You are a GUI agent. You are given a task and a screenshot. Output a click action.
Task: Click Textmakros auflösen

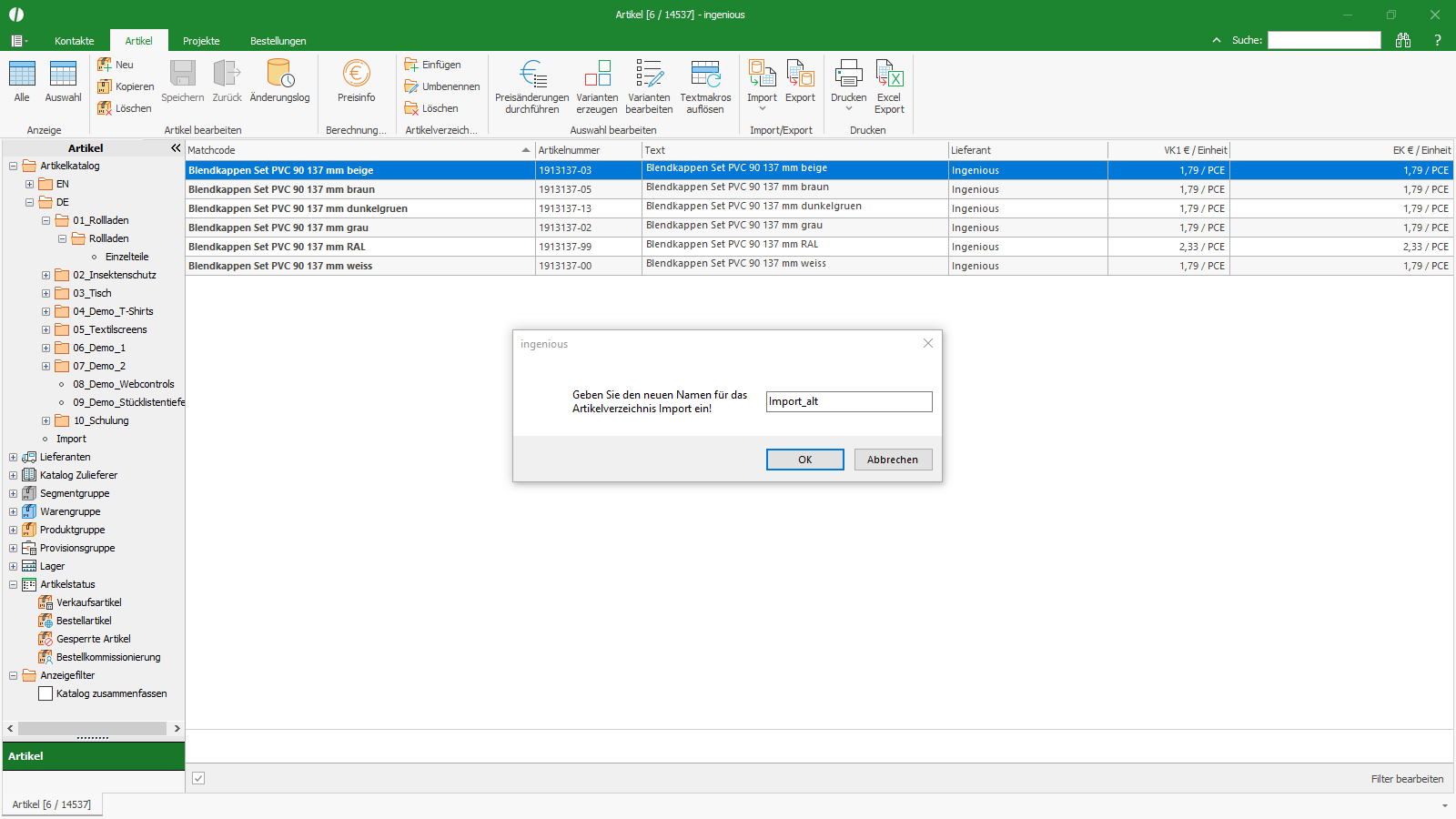pos(705,87)
